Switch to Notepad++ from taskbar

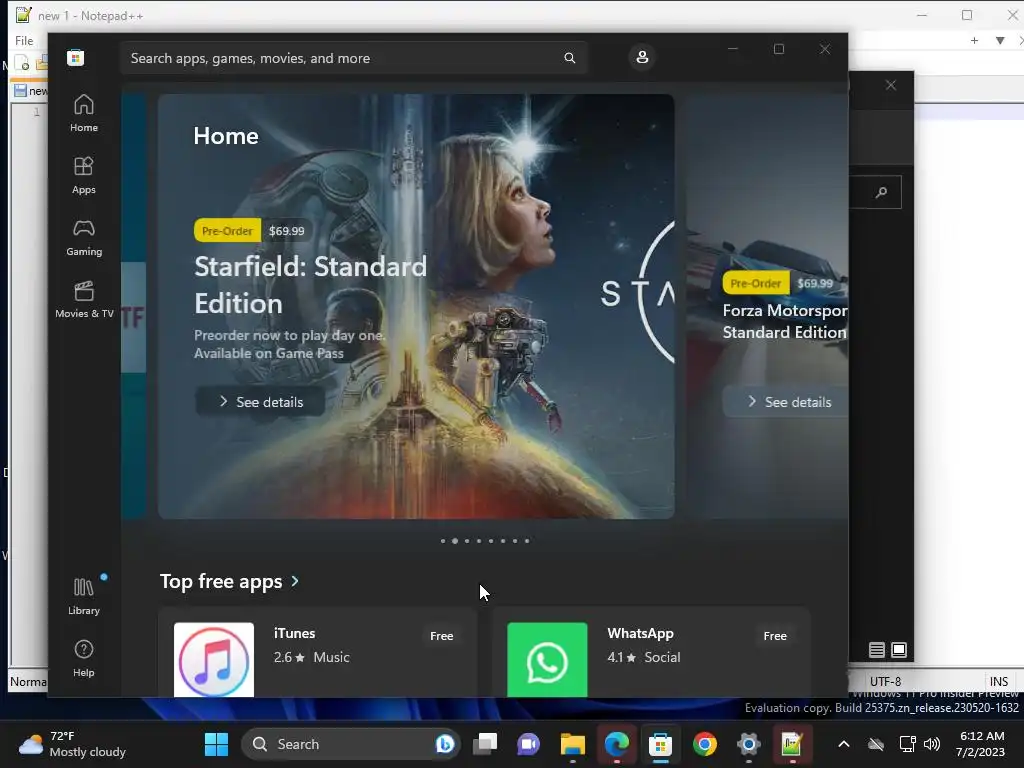point(792,744)
